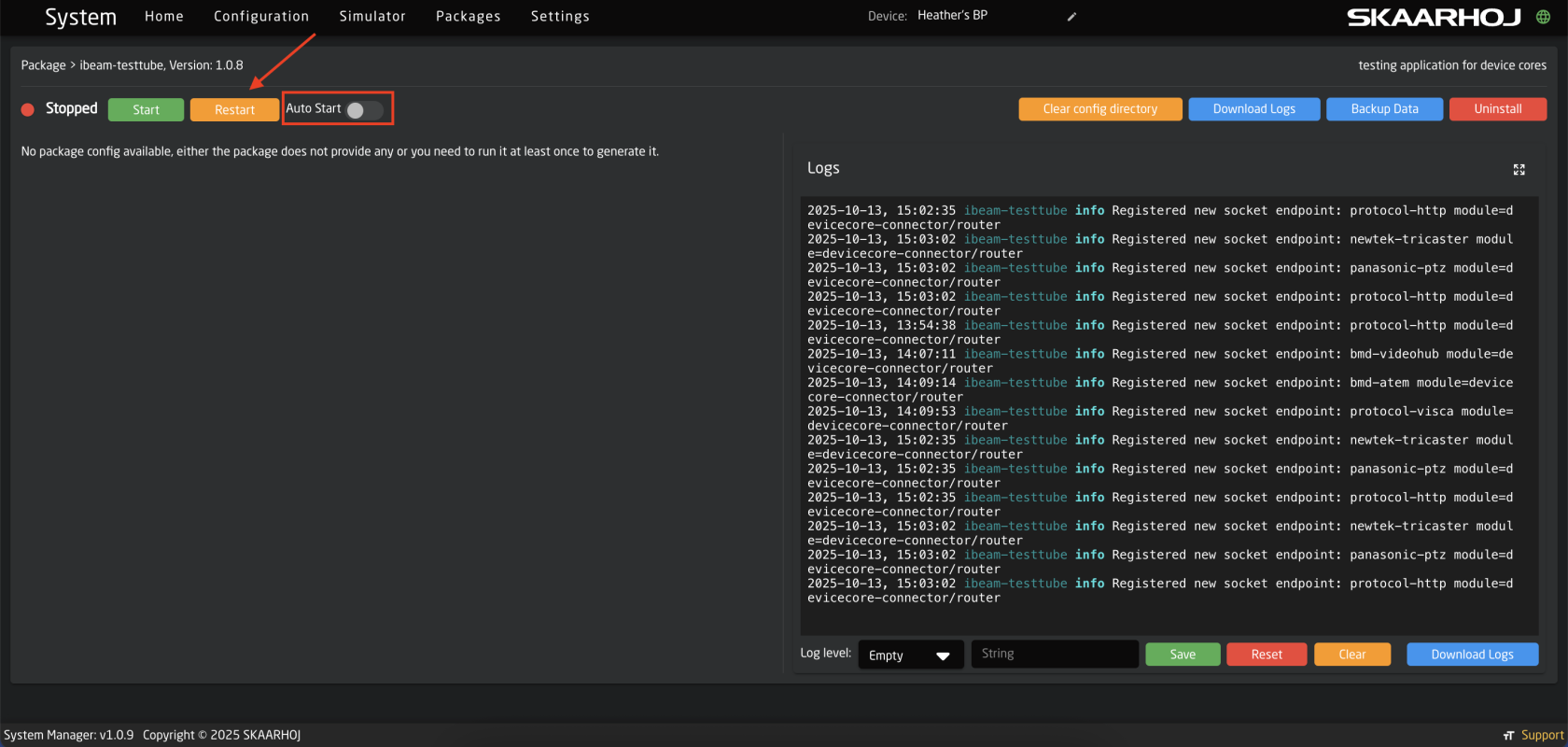Screen dimensions: 1568x747
Task: Click Clear config directory
Action: [1099, 109]
